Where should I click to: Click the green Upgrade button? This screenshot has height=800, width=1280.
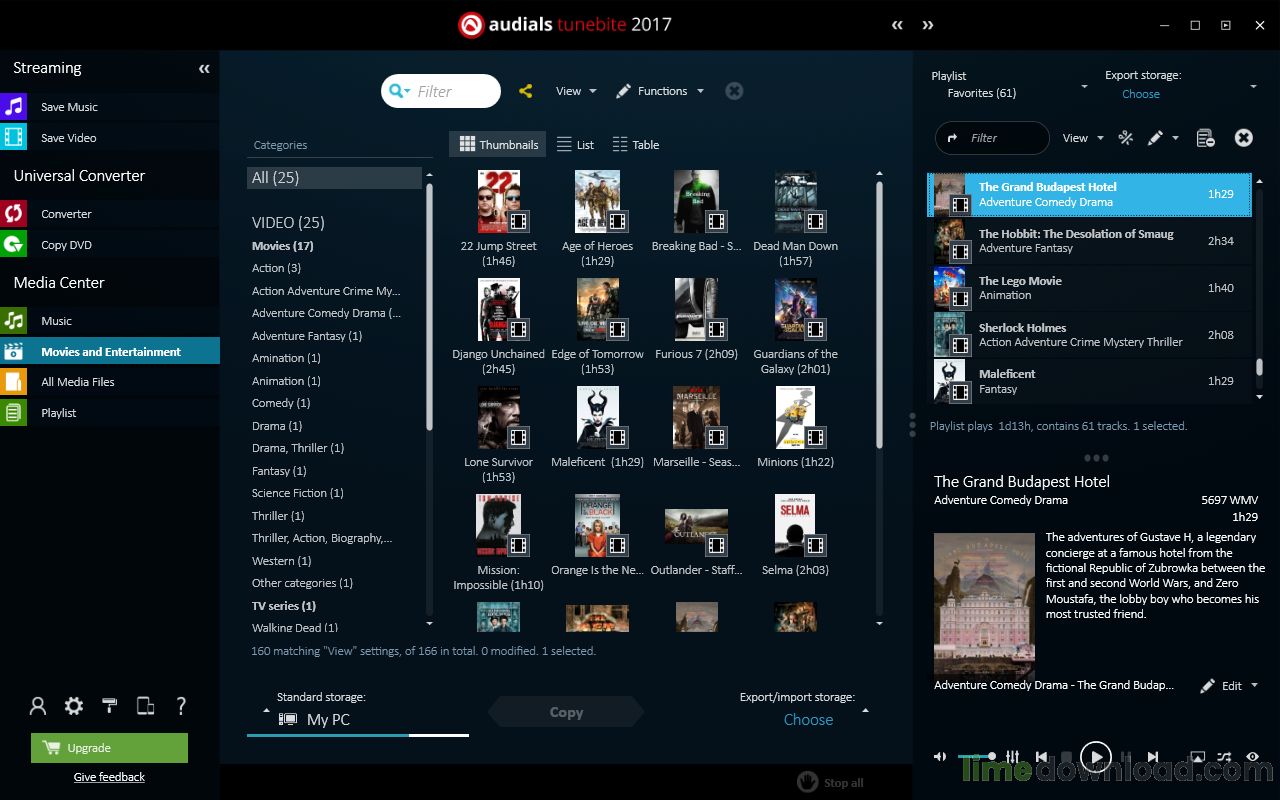[x=110, y=748]
